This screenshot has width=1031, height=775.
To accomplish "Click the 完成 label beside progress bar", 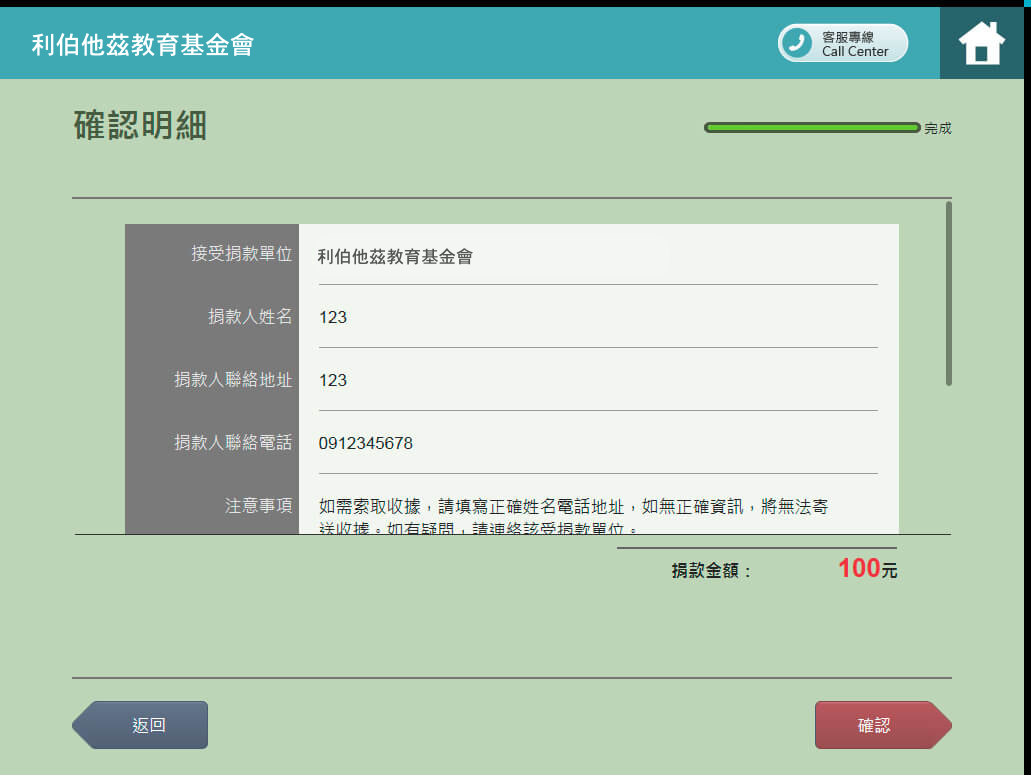I will point(937,129).
